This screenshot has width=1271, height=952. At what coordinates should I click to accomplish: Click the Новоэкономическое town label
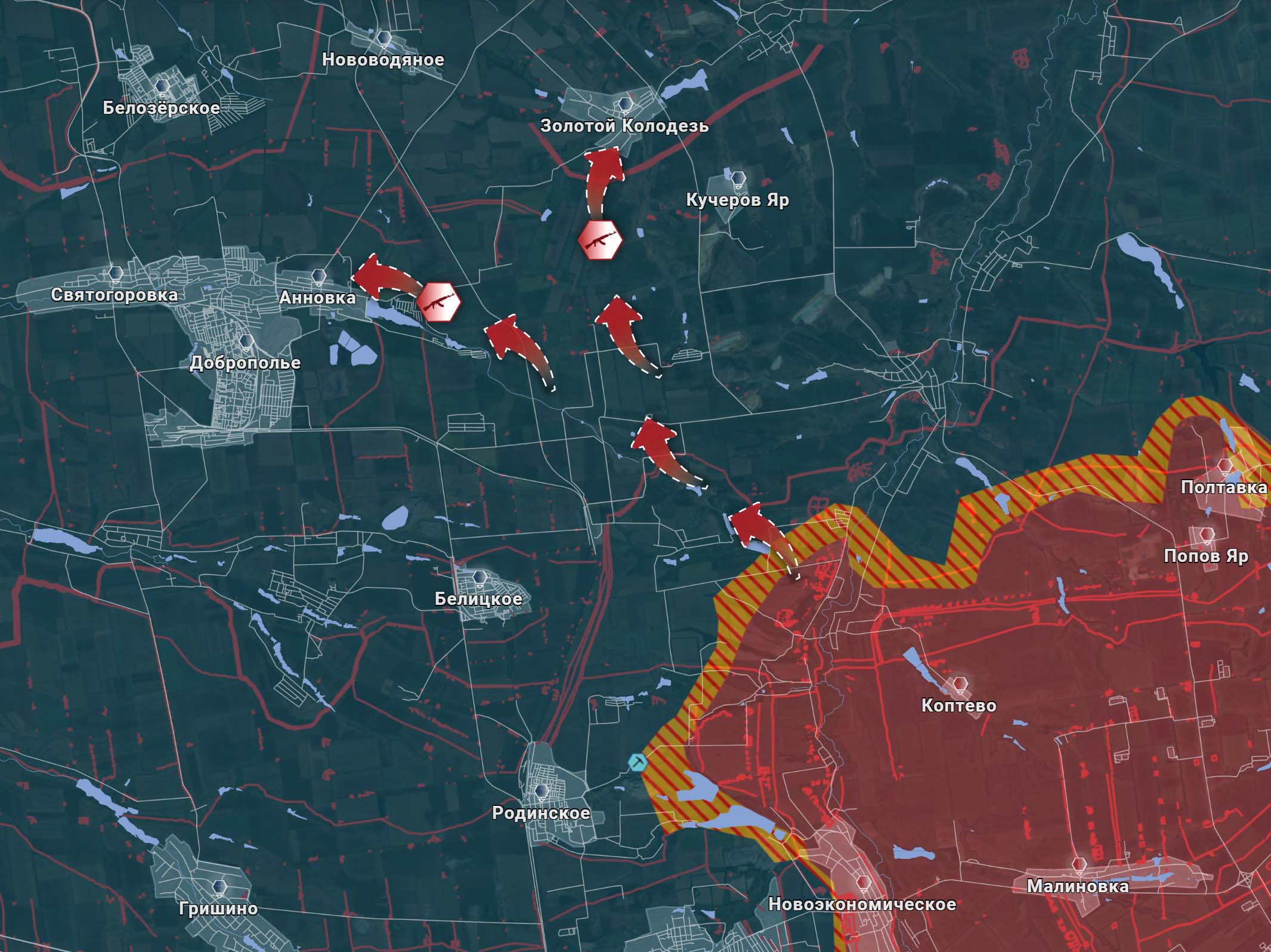[862, 904]
